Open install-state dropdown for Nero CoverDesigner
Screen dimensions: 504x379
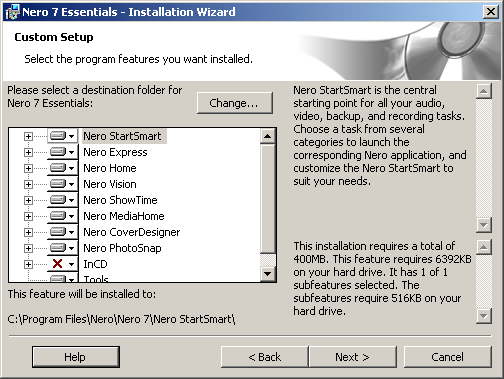(x=62, y=232)
